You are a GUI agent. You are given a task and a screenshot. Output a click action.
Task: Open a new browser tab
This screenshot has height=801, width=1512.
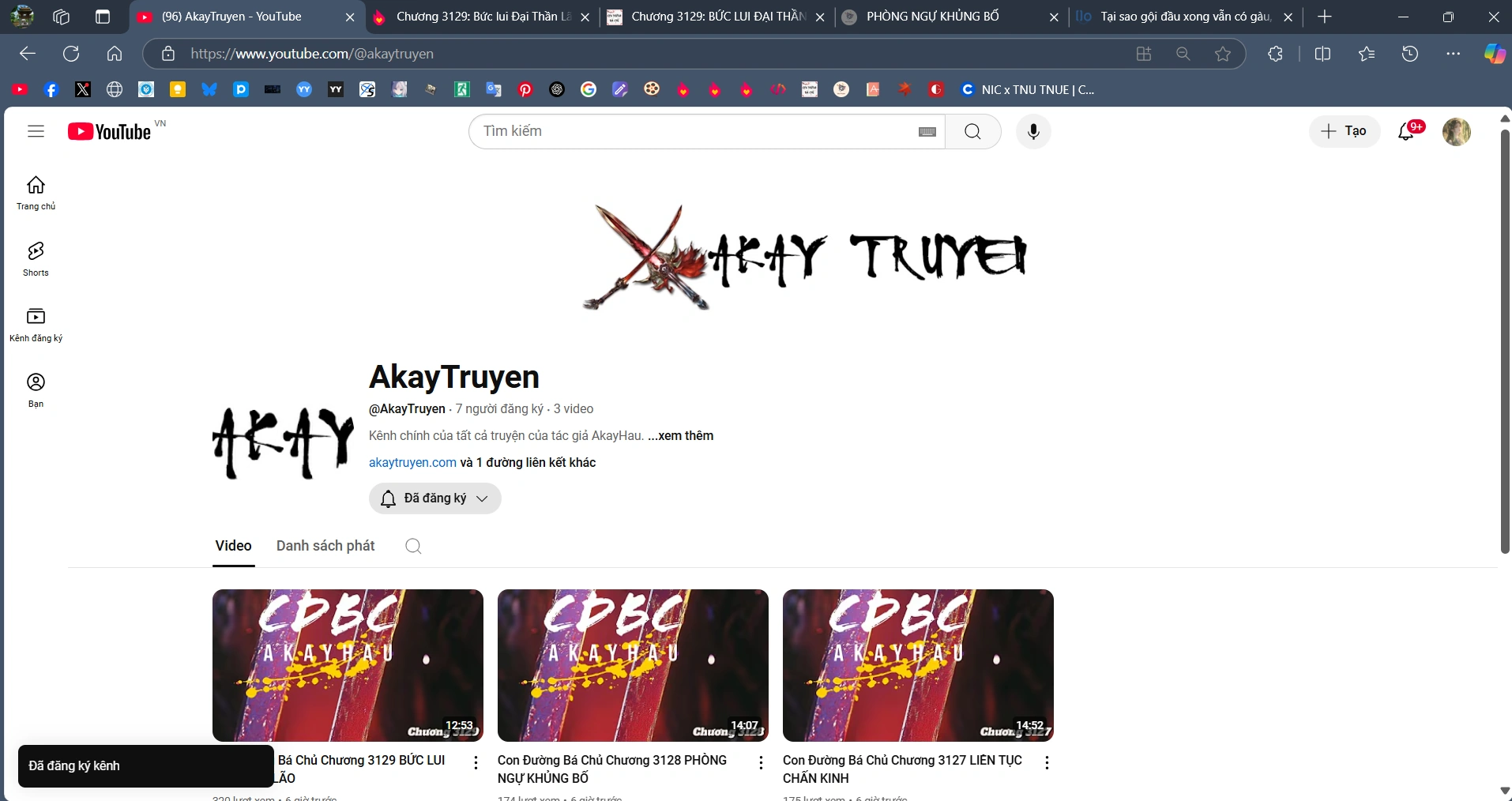[x=1325, y=17]
